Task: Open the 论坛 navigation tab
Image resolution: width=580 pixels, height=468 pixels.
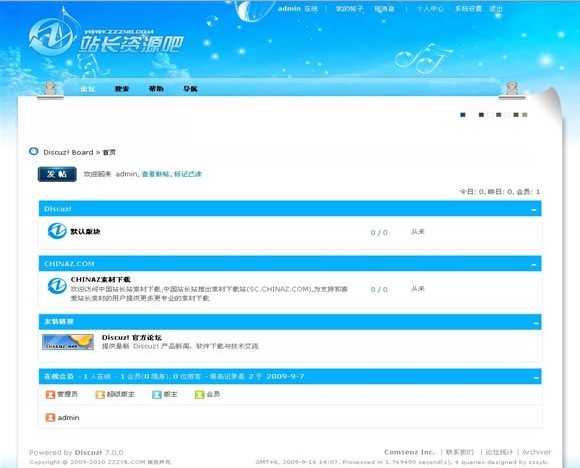Action: point(88,89)
